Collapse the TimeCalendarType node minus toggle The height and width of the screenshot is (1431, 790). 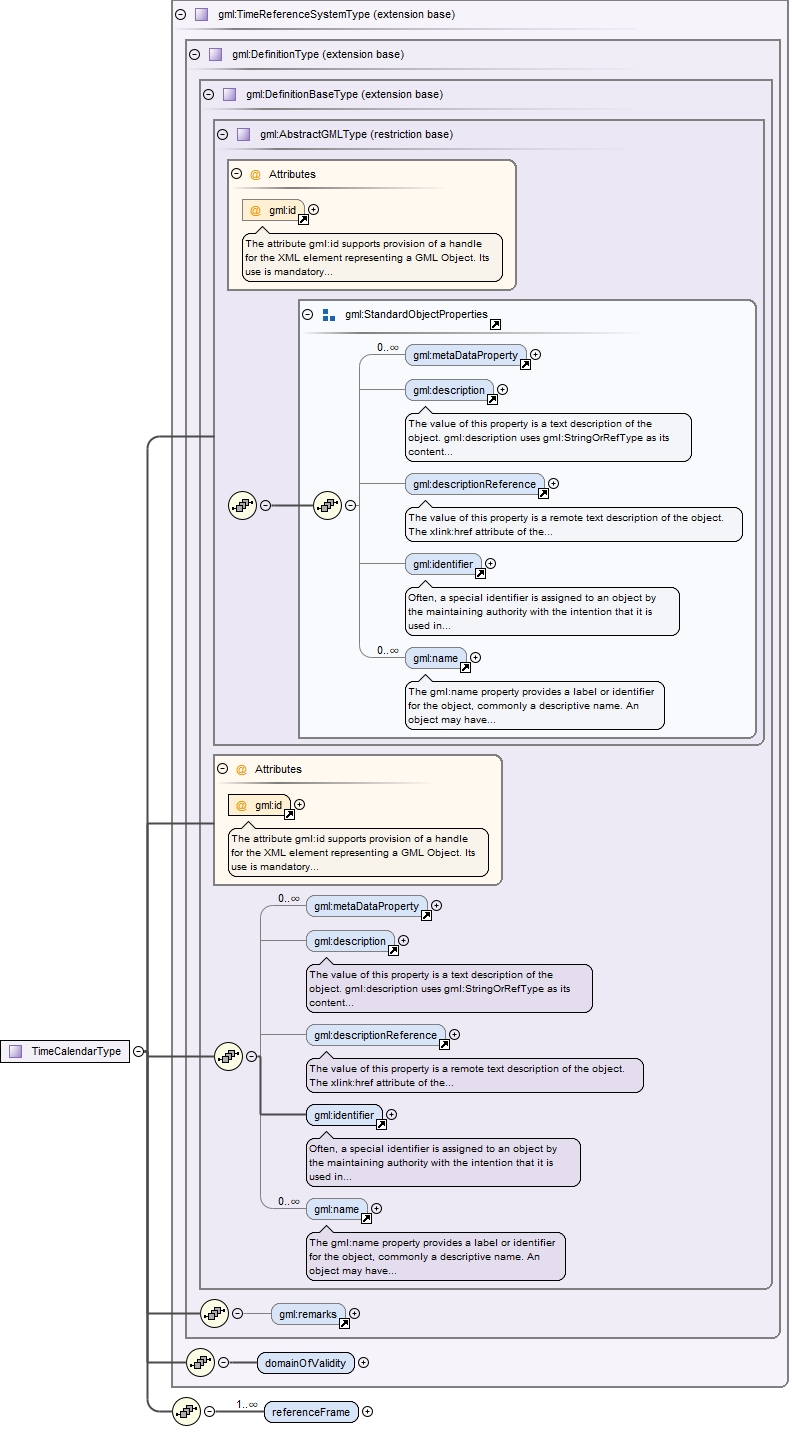[138, 1051]
